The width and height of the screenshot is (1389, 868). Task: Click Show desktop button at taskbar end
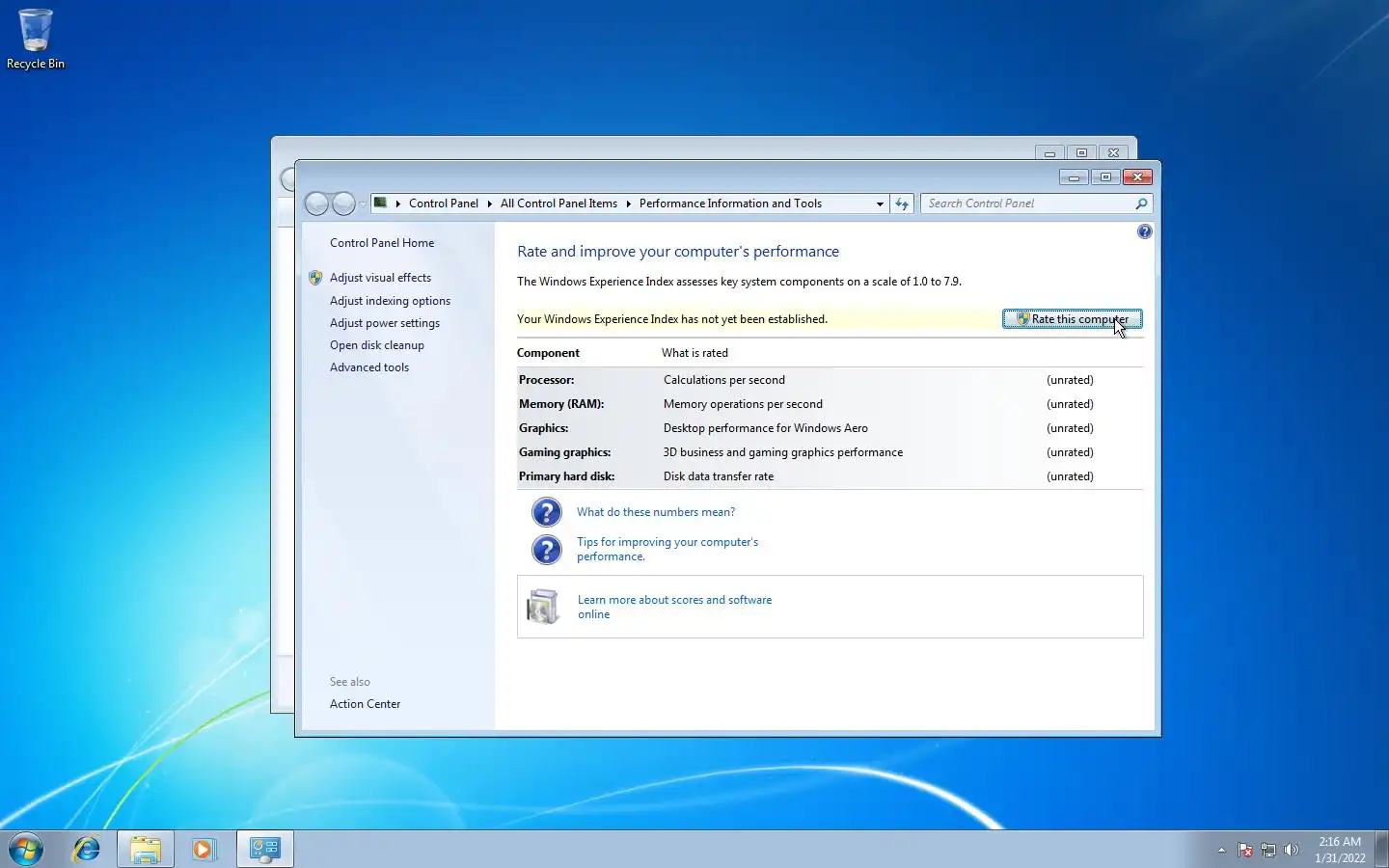click(x=1381, y=849)
